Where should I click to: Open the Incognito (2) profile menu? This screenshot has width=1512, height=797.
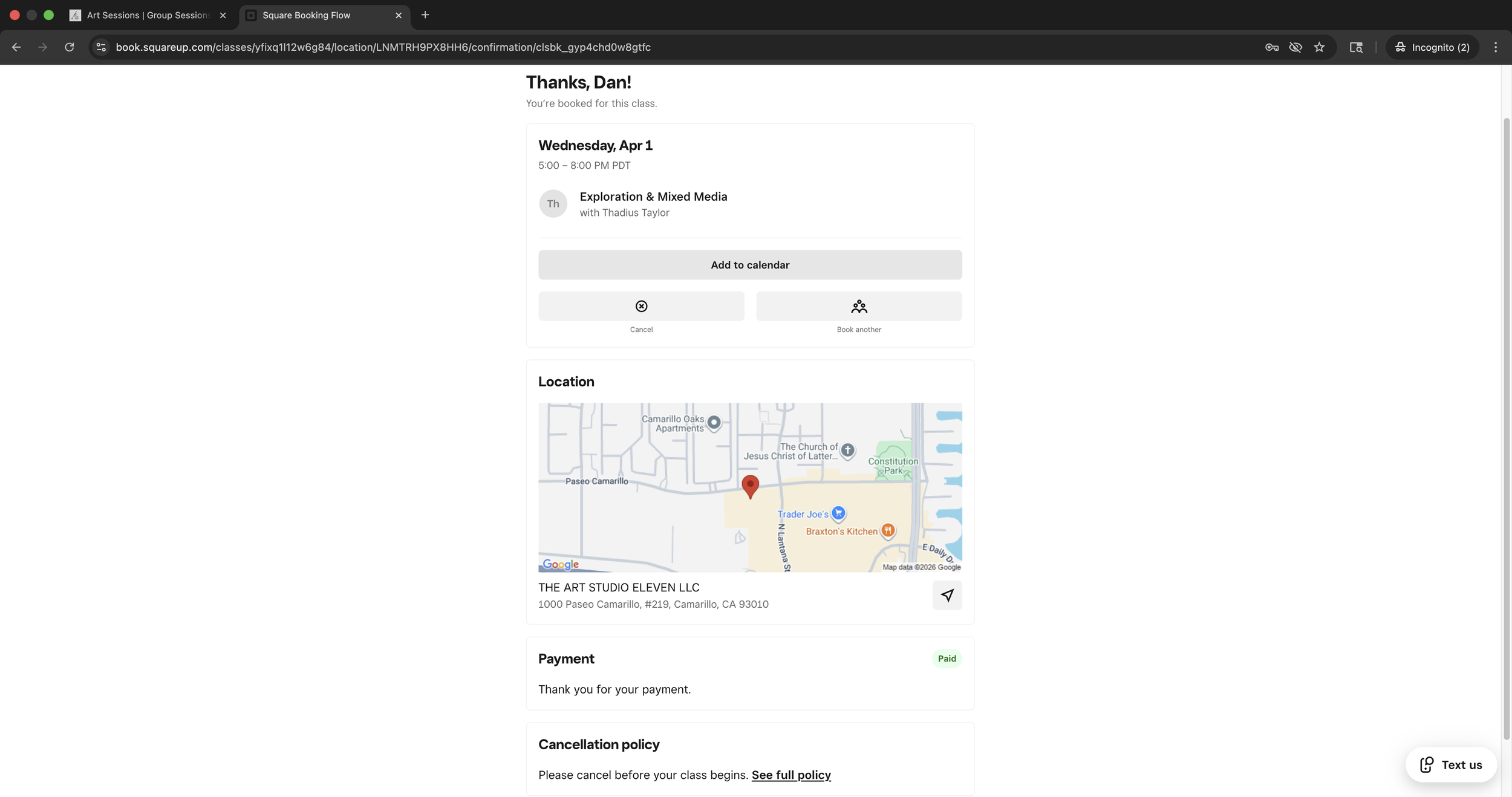(x=1432, y=47)
